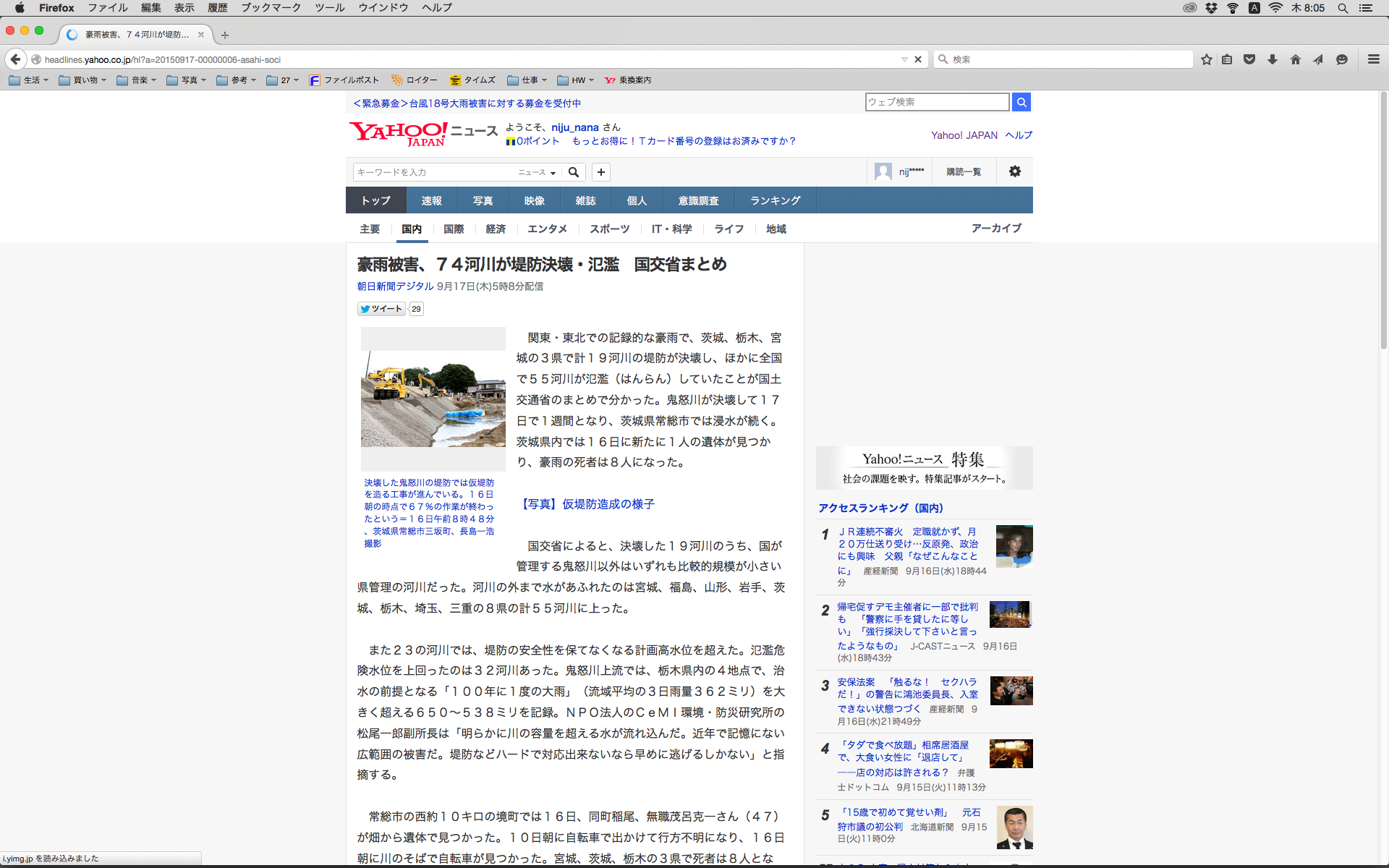Bookmark this page with star icon

1206,59
